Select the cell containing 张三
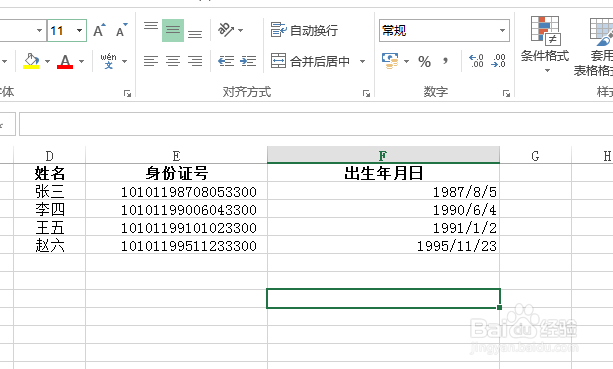613x369 pixels. click(x=50, y=191)
